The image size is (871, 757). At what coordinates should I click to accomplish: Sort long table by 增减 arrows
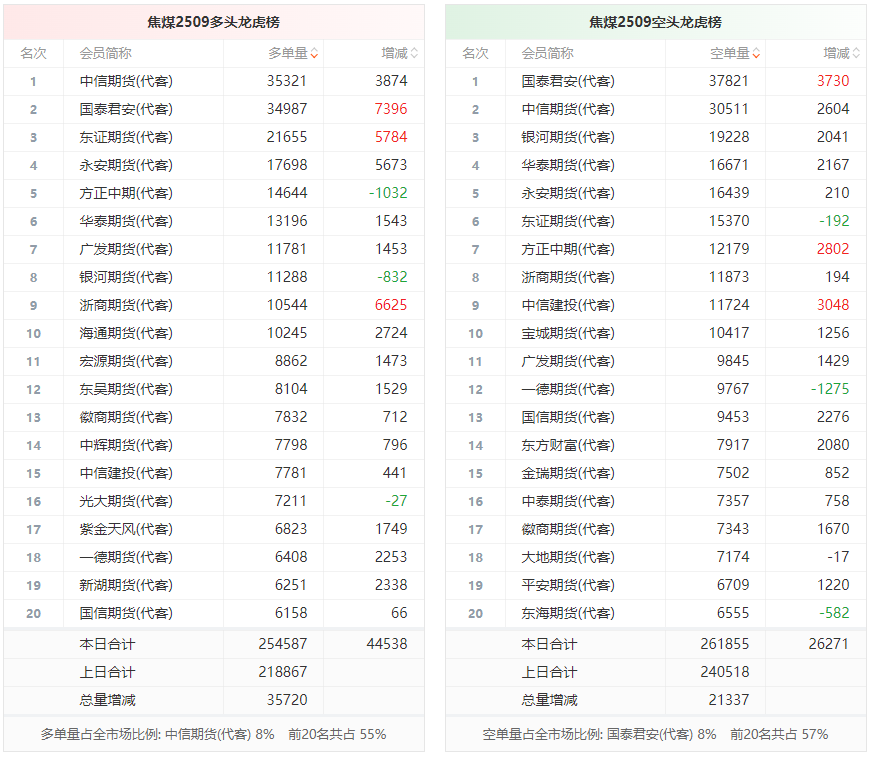point(414,53)
